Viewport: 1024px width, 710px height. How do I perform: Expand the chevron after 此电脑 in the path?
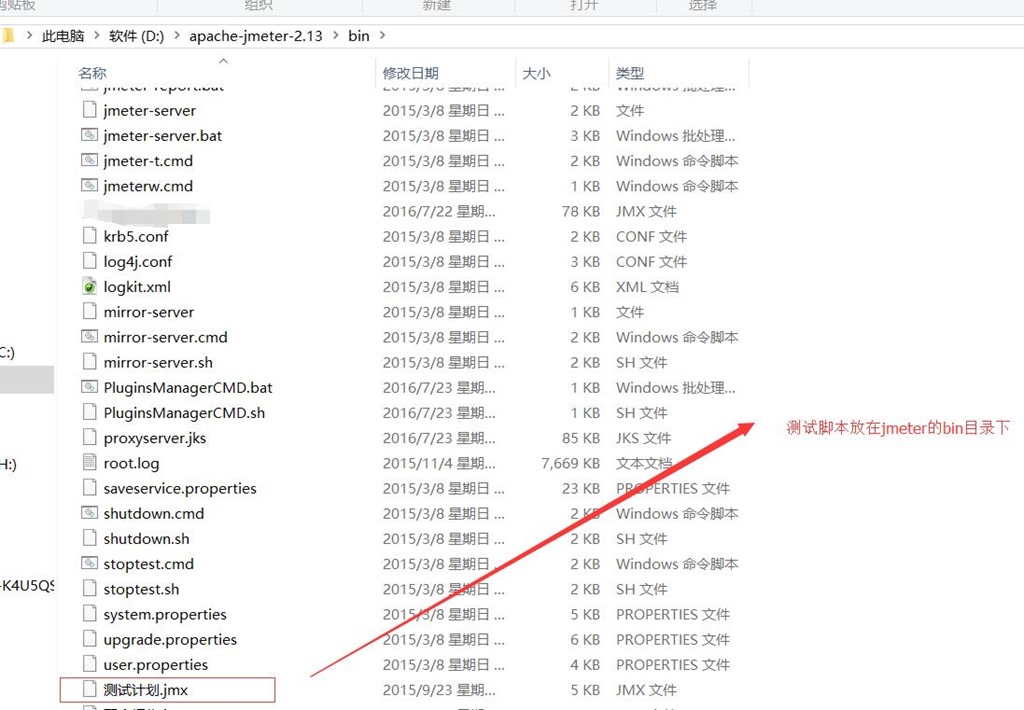(x=97, y=35)
